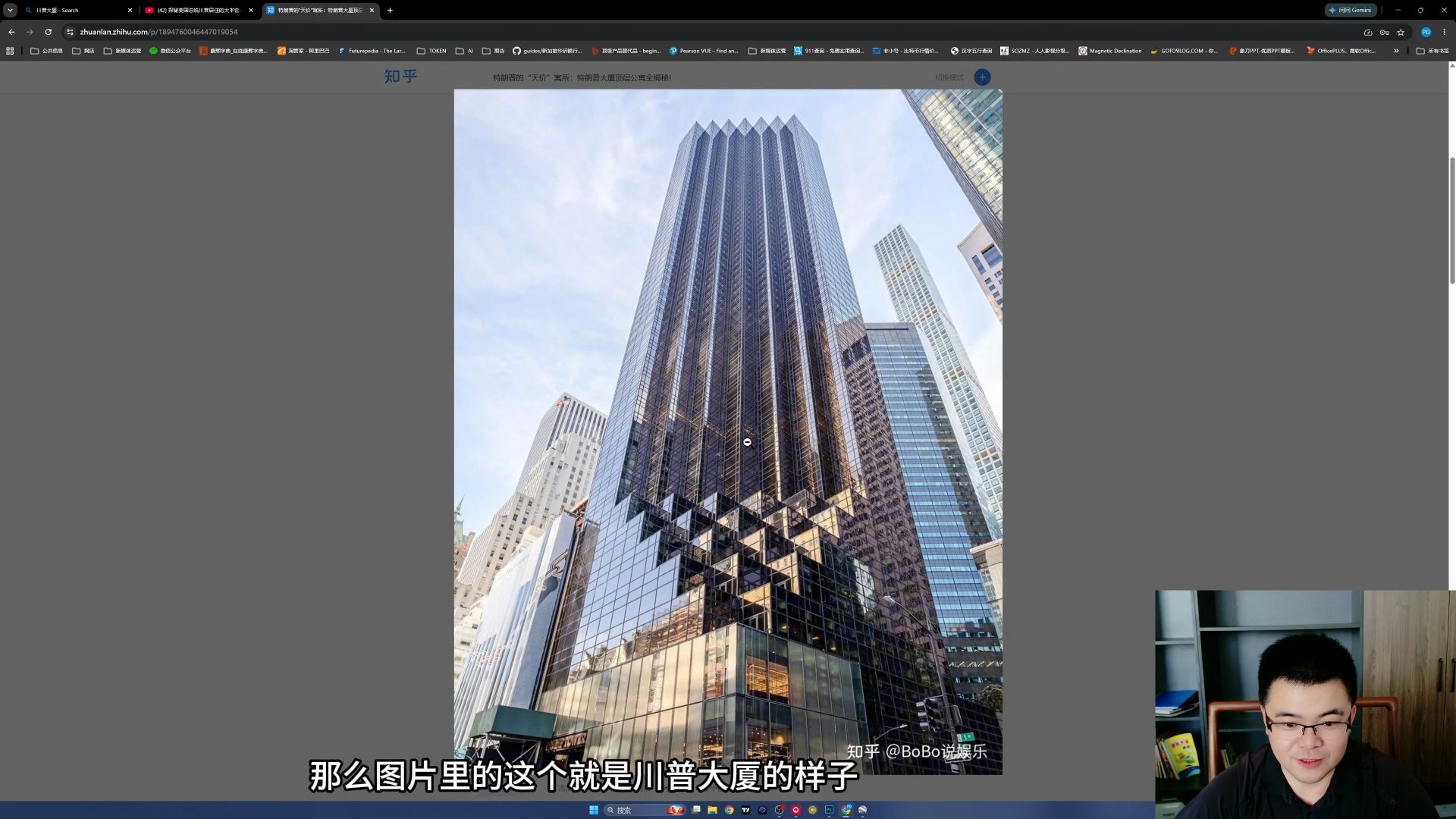Image resolution: width=1456 pixels, height=819 pixels.
Task: Close the YouTube tab
Action: (251, 11)
